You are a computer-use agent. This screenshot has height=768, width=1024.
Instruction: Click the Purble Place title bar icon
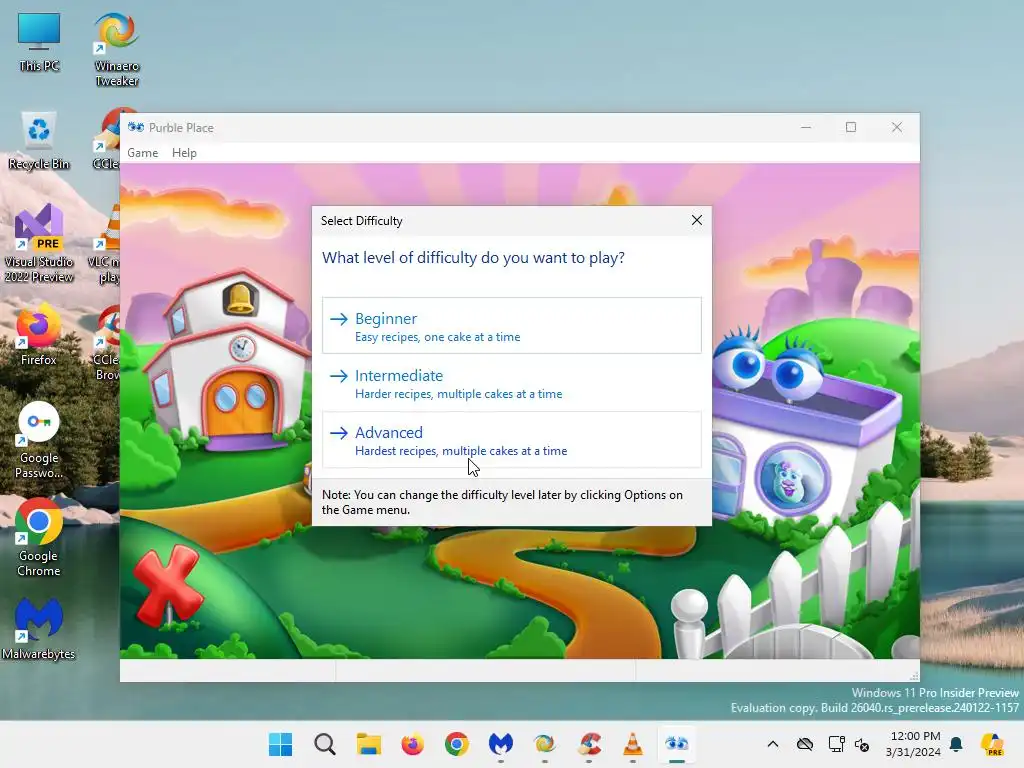click(x=136, y=127)
